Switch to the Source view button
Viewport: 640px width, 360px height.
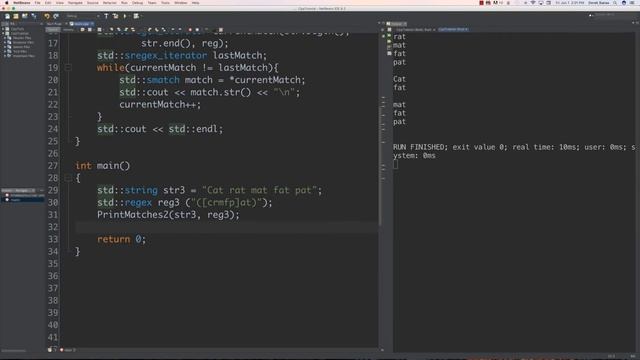pos(53,29)
